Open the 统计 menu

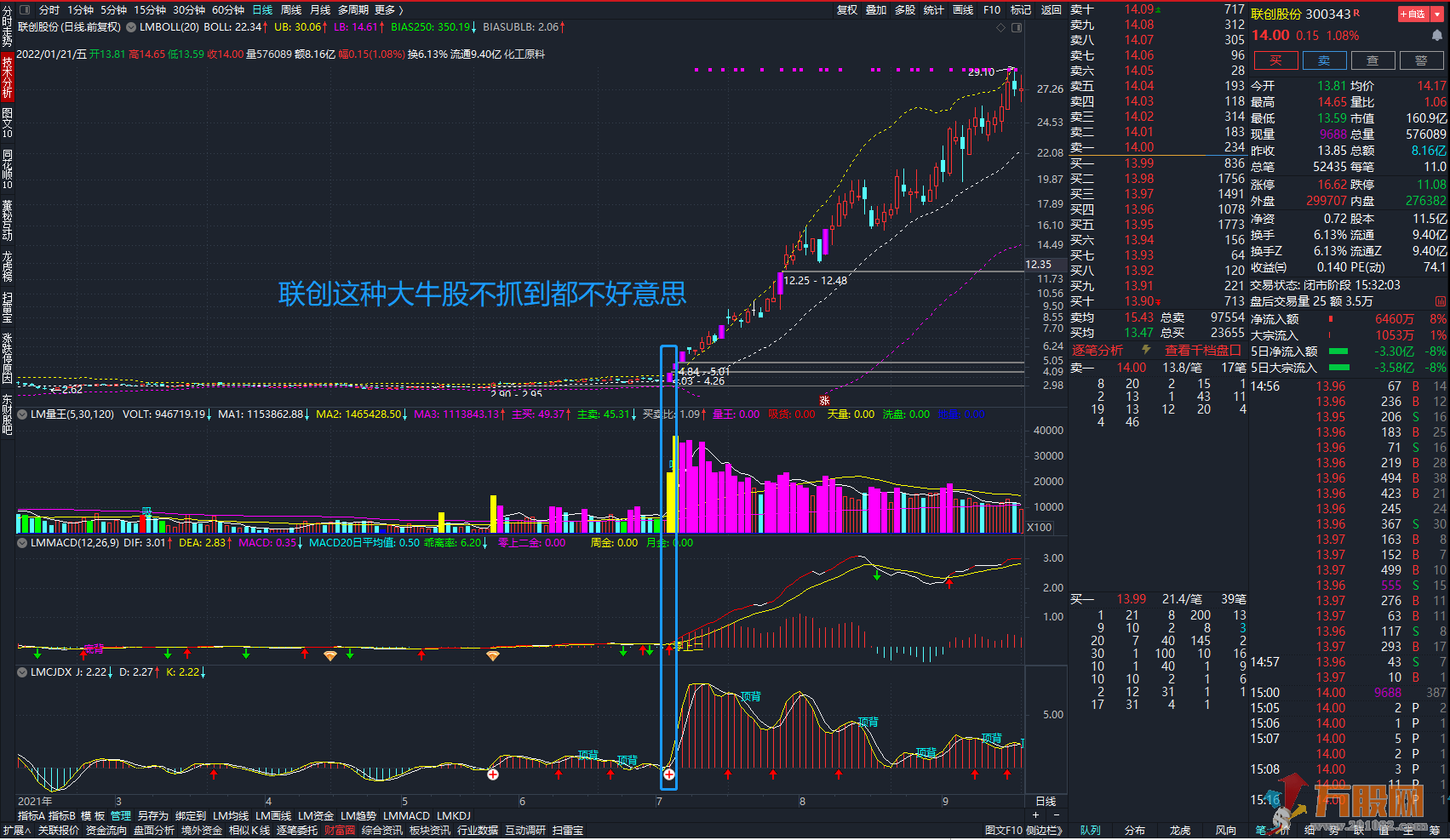(x=934, y=10)
